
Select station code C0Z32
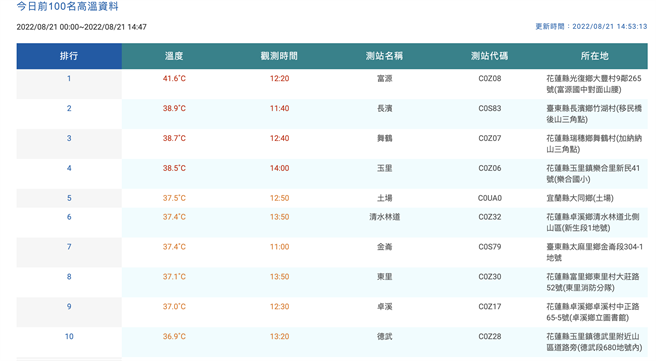489,217
